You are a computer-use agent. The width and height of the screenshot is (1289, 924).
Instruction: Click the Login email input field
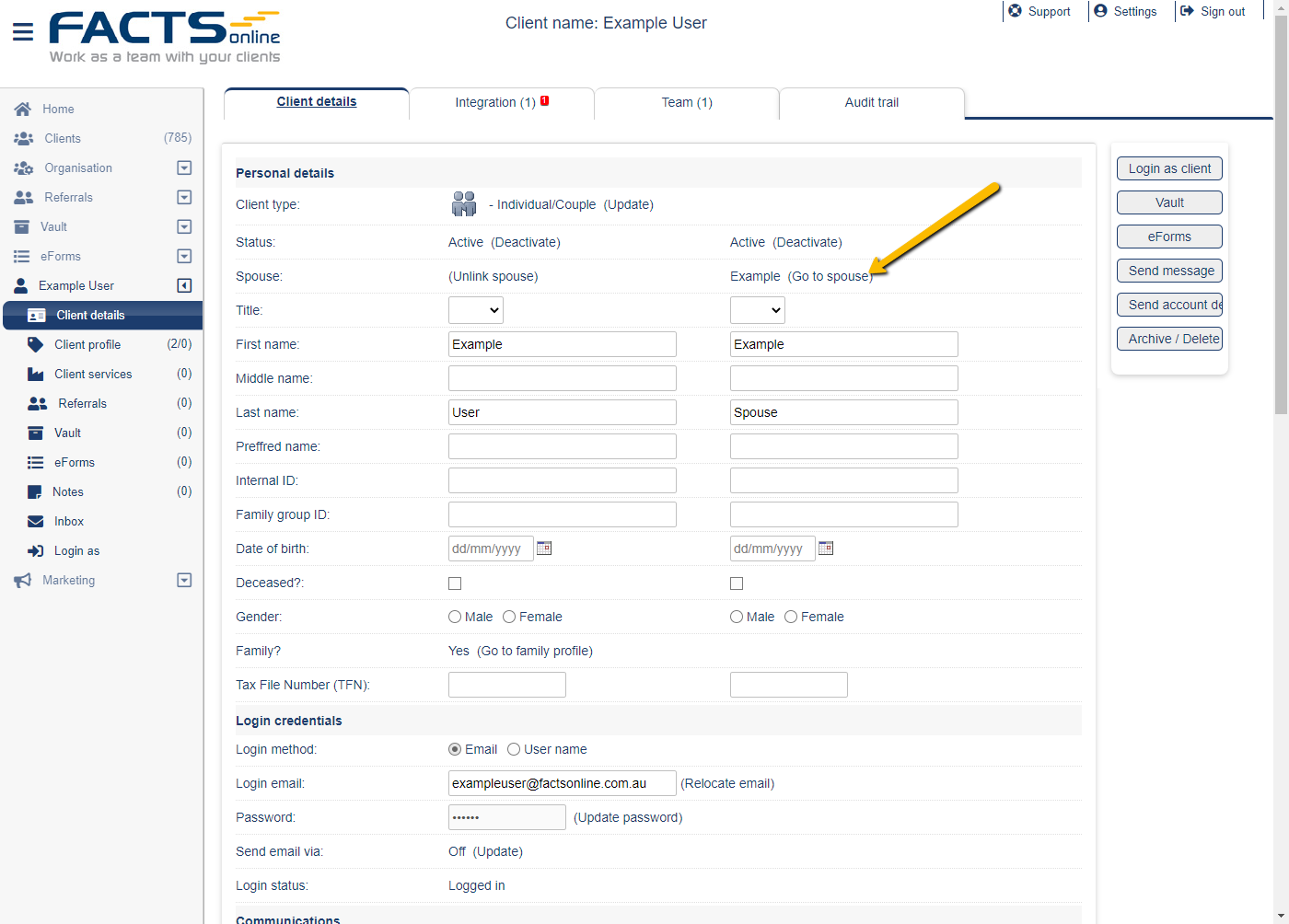[x=563, y=783]
